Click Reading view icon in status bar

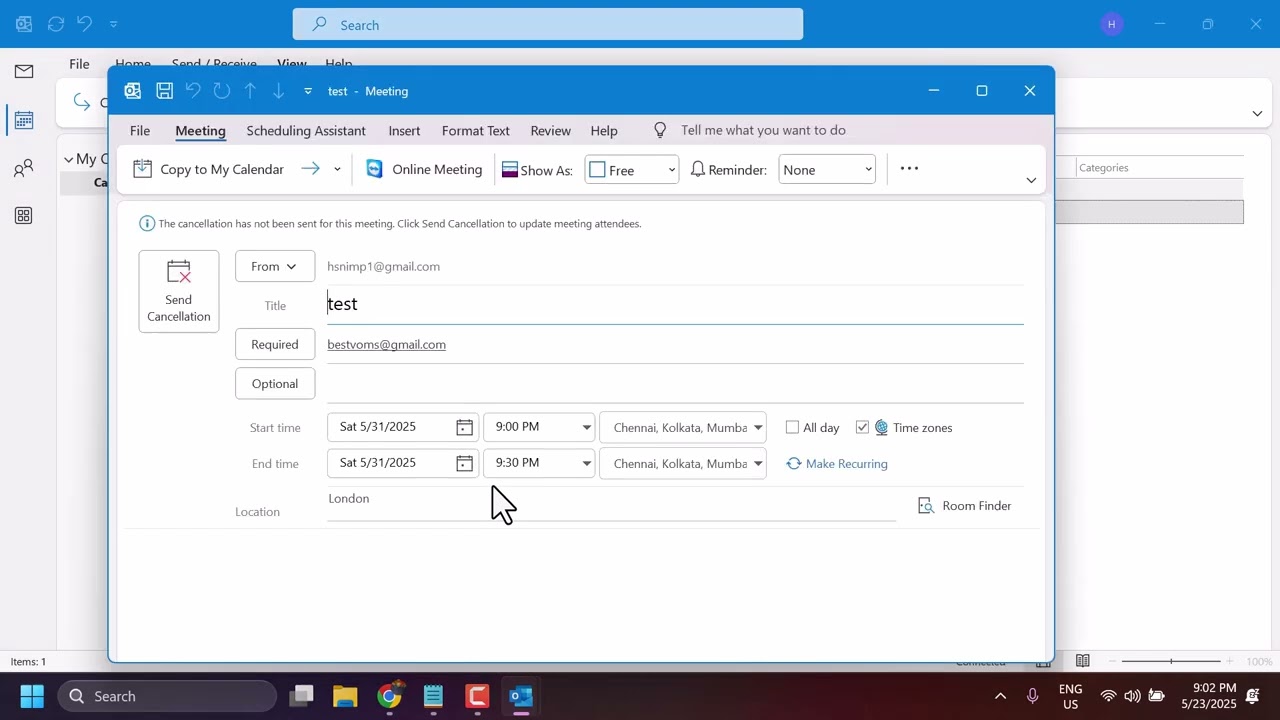pyautogui.click(x=1083, y=661)
